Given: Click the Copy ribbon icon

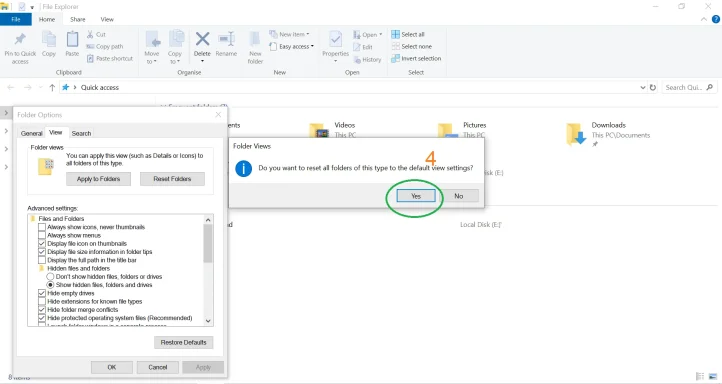Looking at the screenshot, I should pyautogui.click(x=49, y=39).
